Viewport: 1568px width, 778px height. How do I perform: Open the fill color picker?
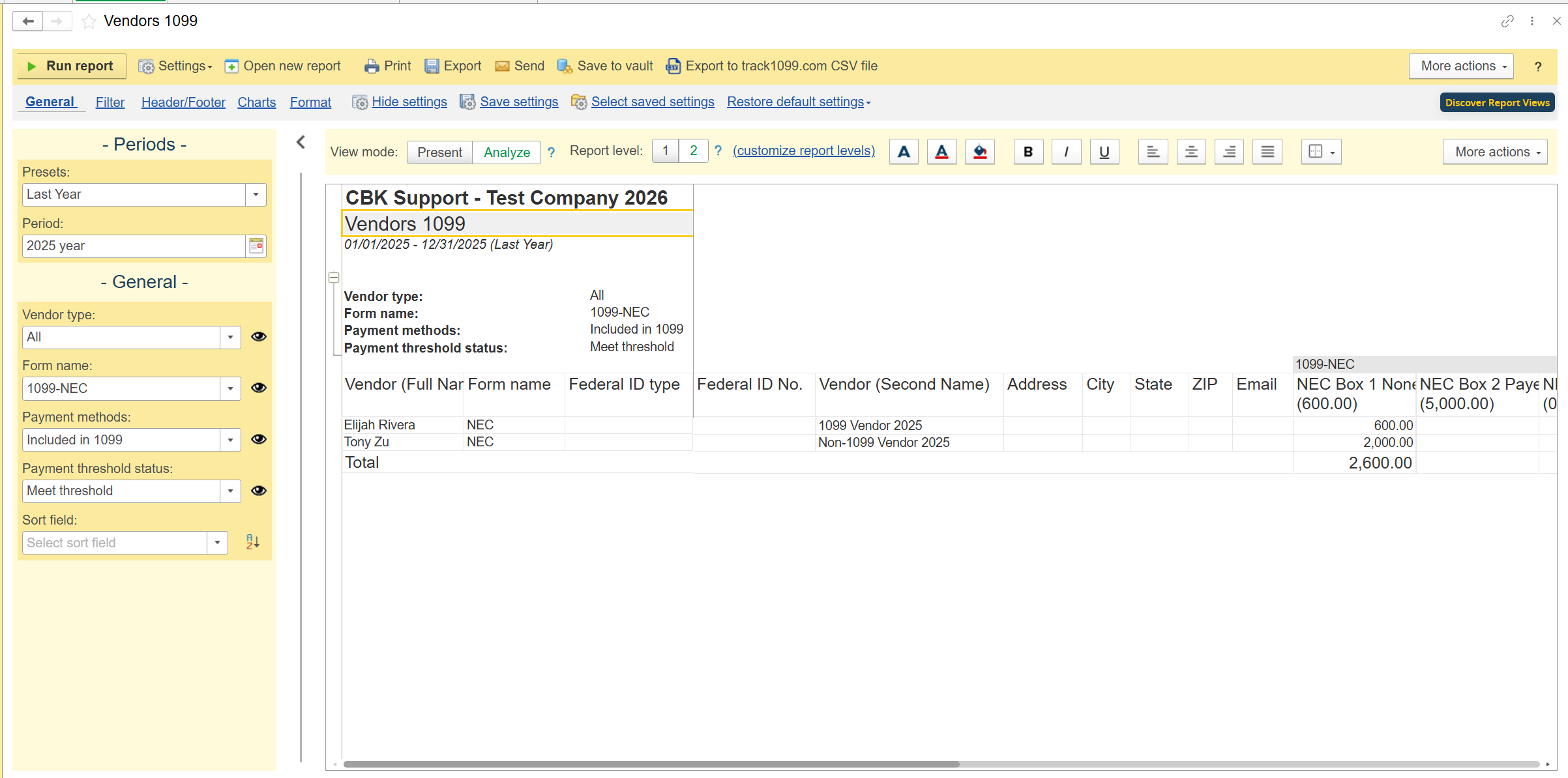coord(979,152)
